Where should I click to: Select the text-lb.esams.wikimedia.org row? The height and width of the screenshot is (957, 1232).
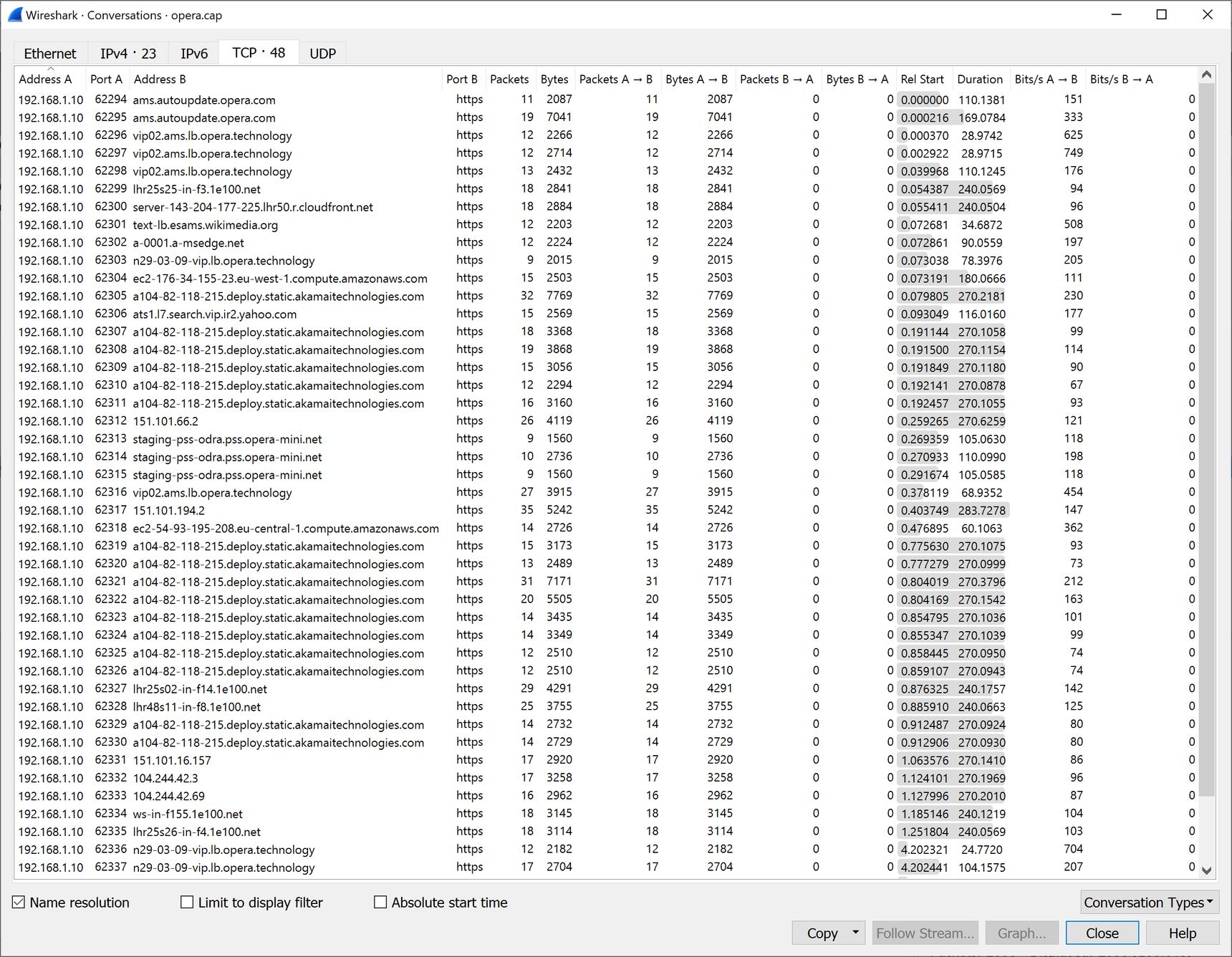pyautogui.click(x=606, y=225)
